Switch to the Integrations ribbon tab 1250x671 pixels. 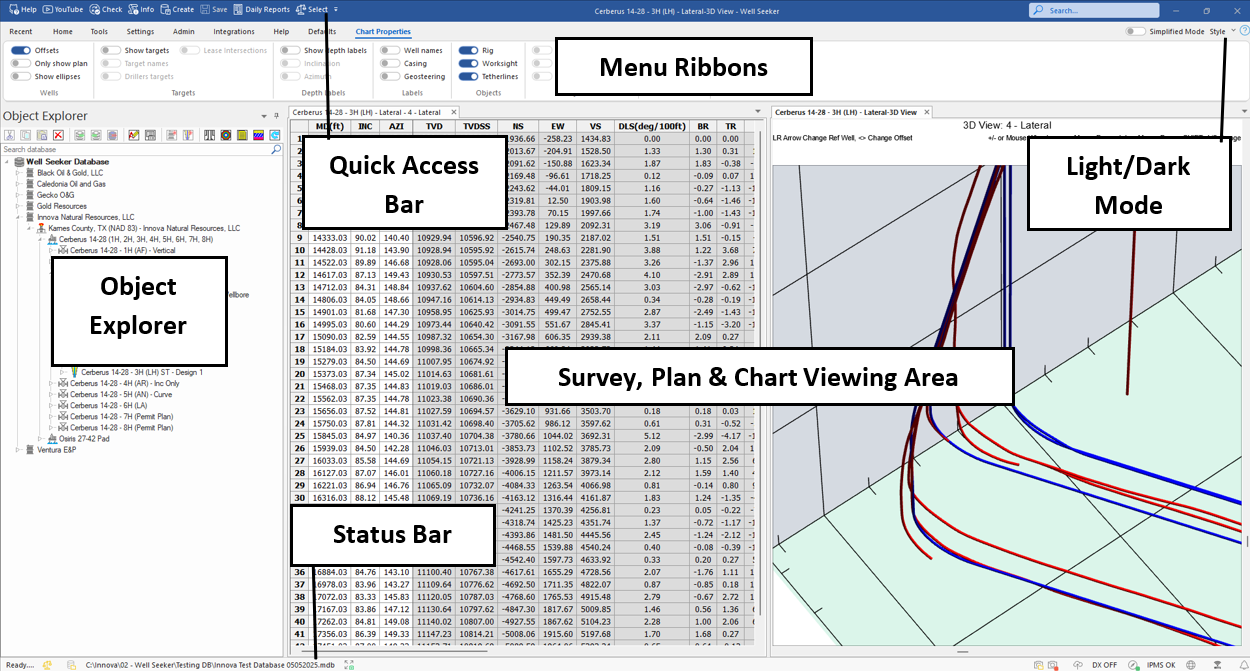point(233,31)
